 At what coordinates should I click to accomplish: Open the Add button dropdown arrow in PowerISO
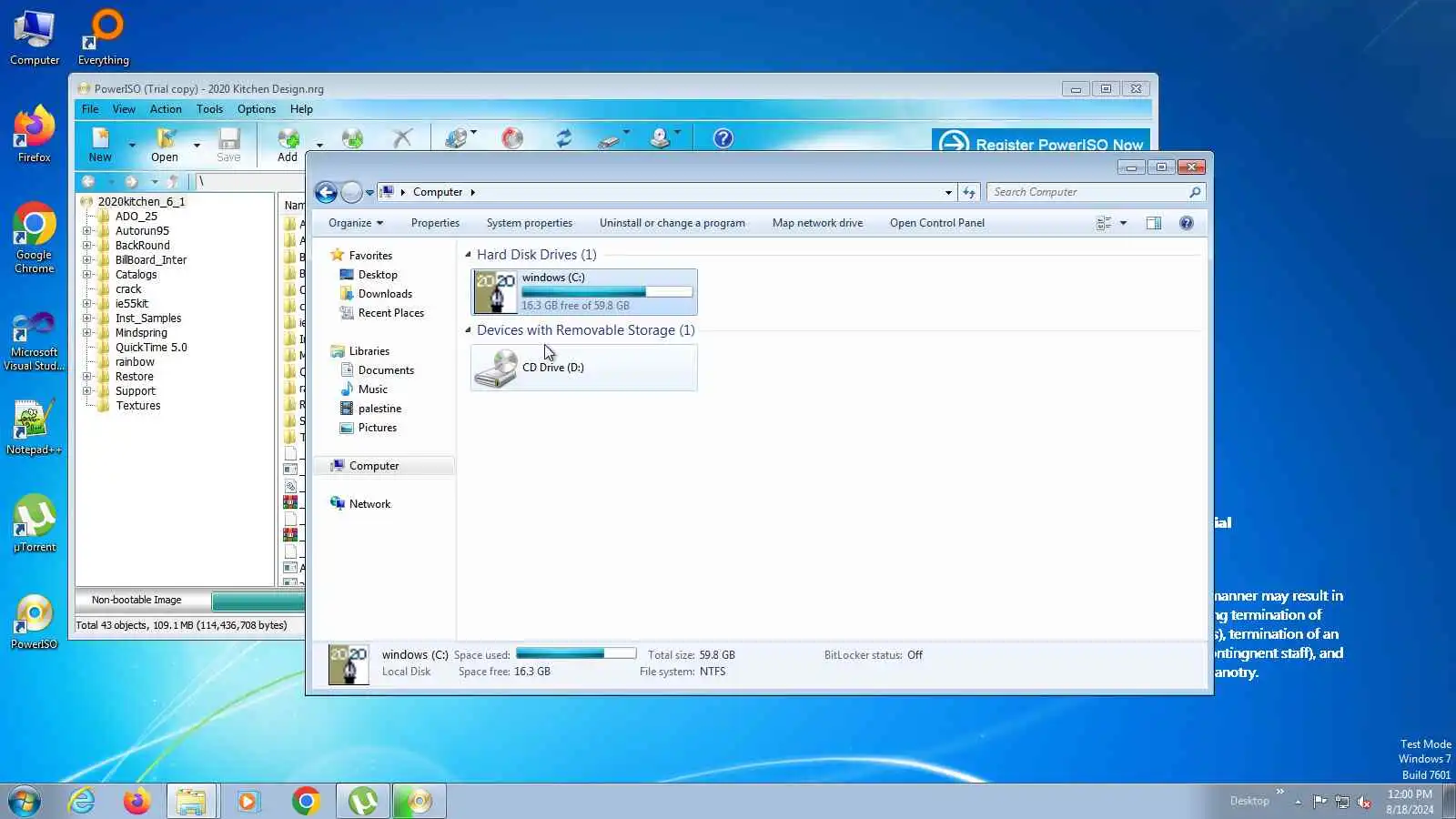319,145
